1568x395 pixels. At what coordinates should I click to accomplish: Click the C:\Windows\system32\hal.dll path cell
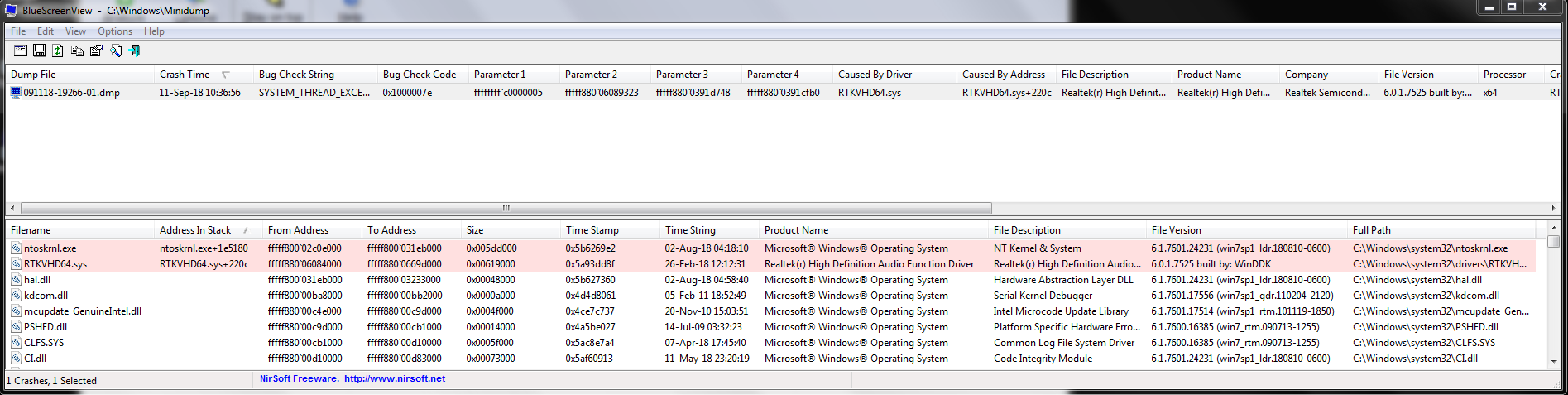[1417, 280]
